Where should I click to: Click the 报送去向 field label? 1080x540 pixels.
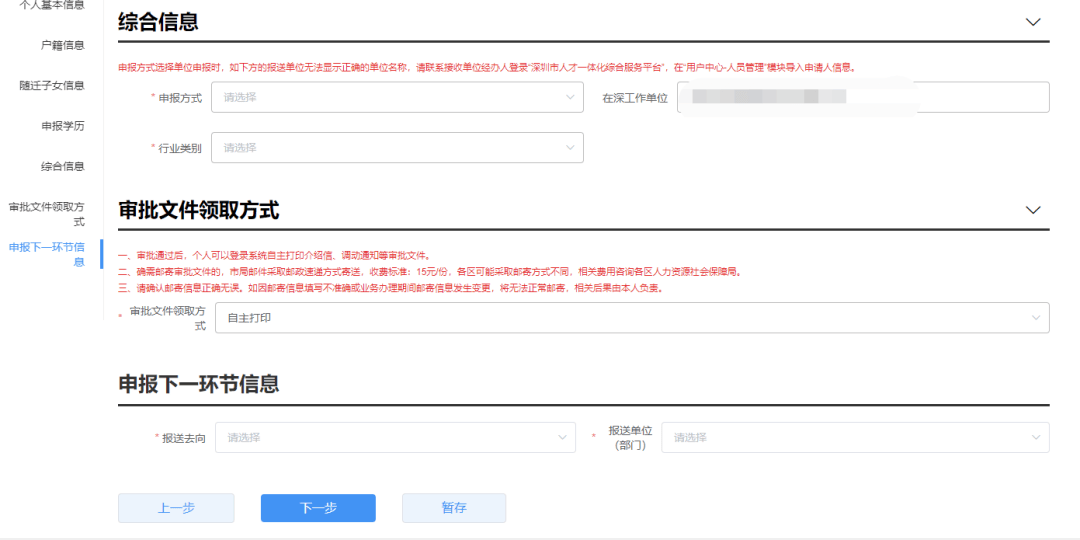pyautogui.click(x=184, y=438)
